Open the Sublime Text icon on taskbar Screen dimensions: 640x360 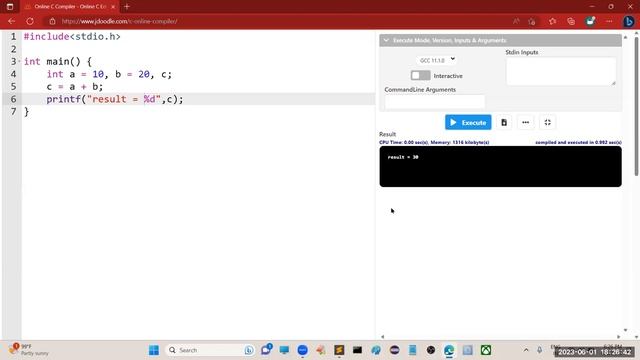coord(339,350)
